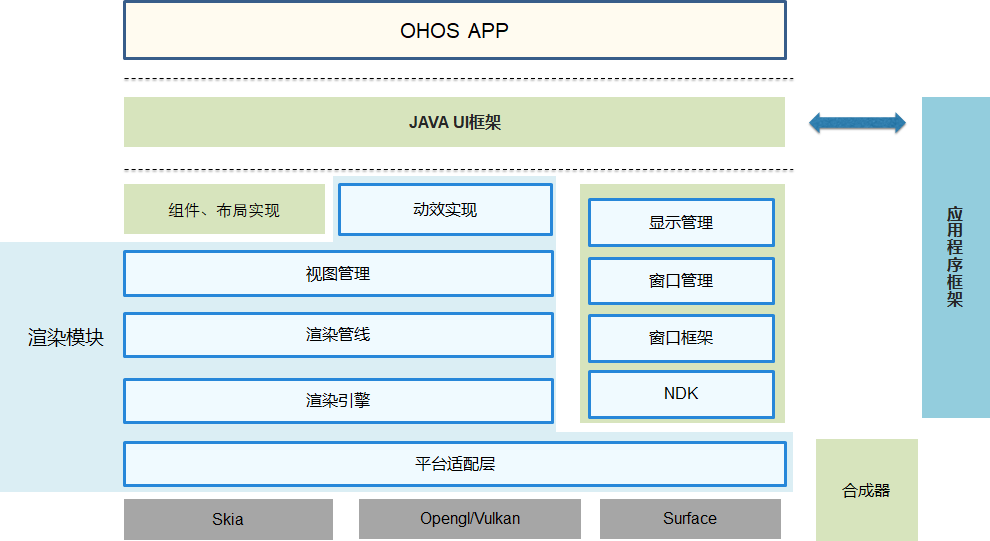Image resolution: width=990 pixels, height=541 pixels.
Task: Select the vertical 应用程序框架 block
Action: tap(955, 257)
